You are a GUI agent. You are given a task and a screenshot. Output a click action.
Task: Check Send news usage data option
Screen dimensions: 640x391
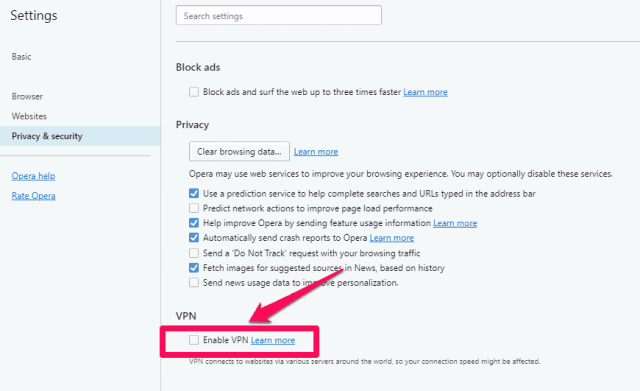coord(194,282)
